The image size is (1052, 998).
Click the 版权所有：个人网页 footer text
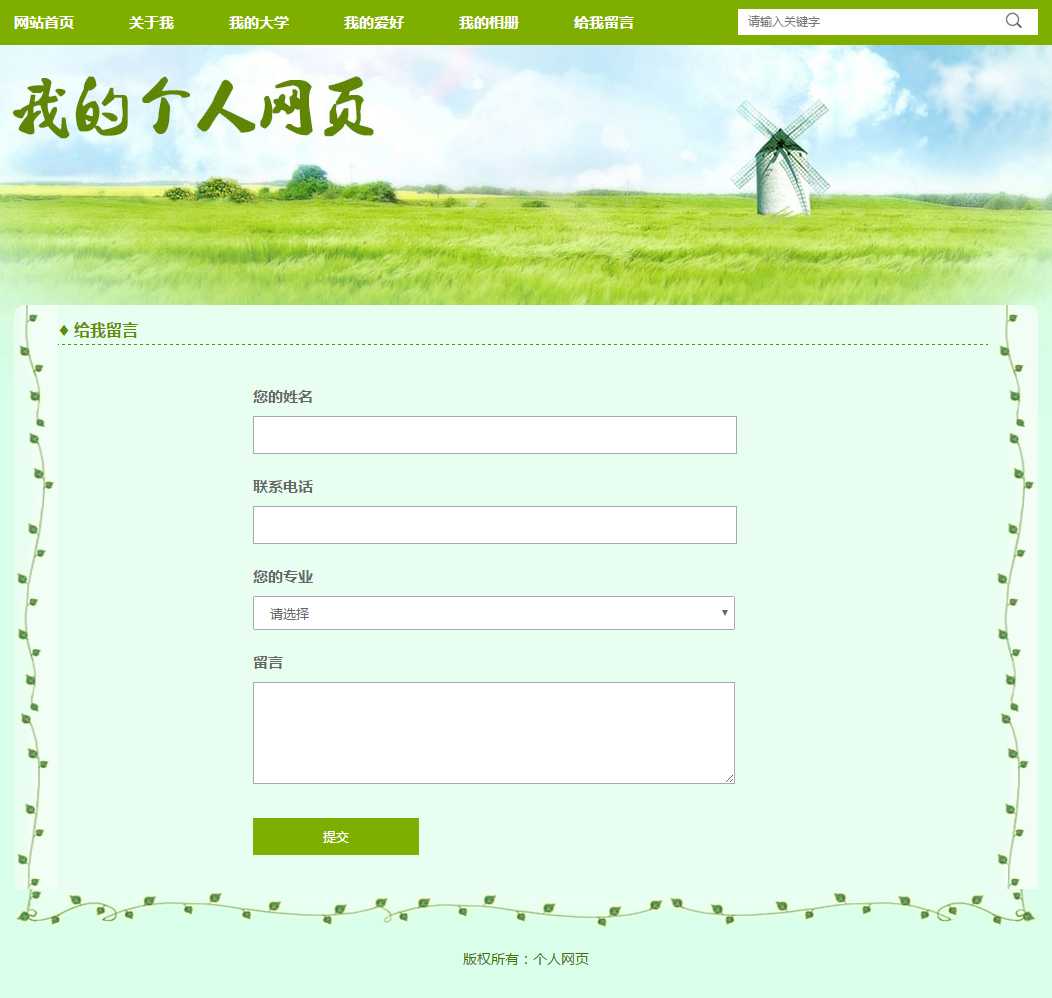pyautogui.click(x=526, y=959)
